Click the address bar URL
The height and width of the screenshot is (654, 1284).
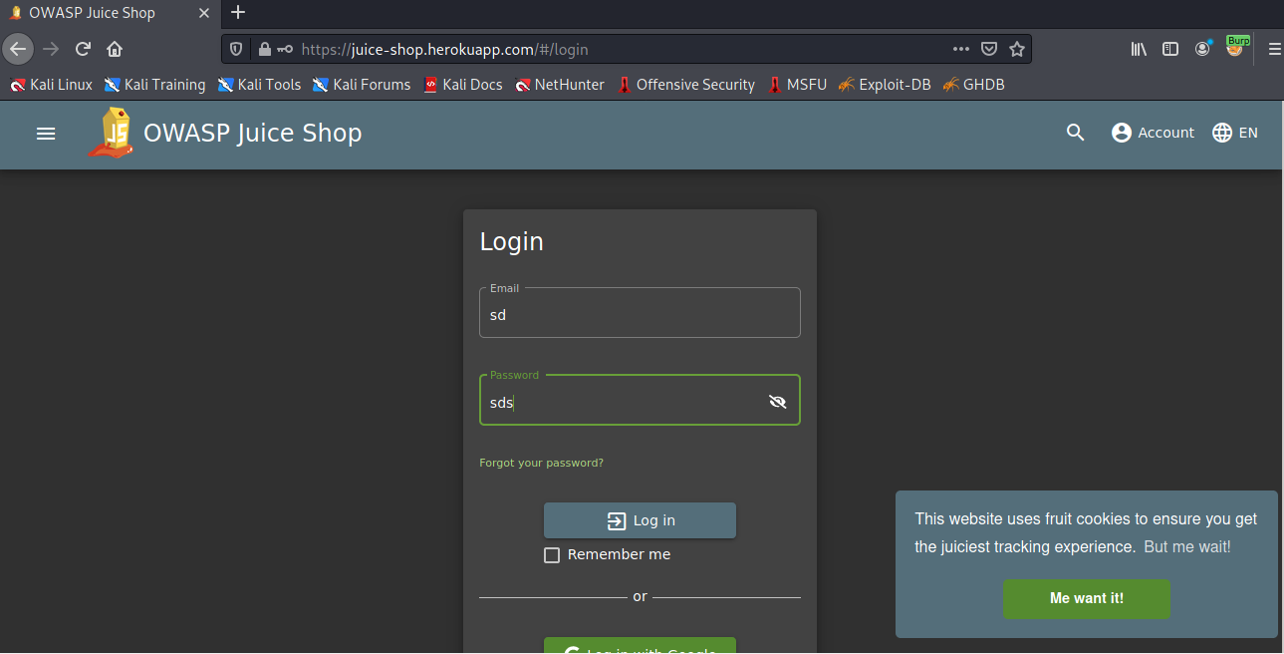coord(444,49)
